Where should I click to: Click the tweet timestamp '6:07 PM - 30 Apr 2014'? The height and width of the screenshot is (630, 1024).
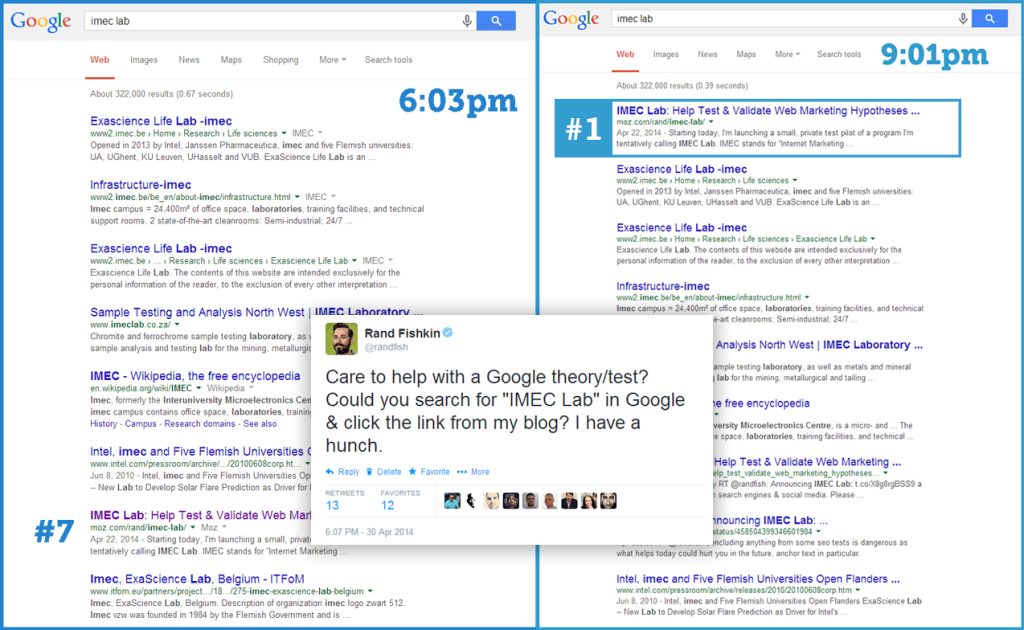coord(369,532)
